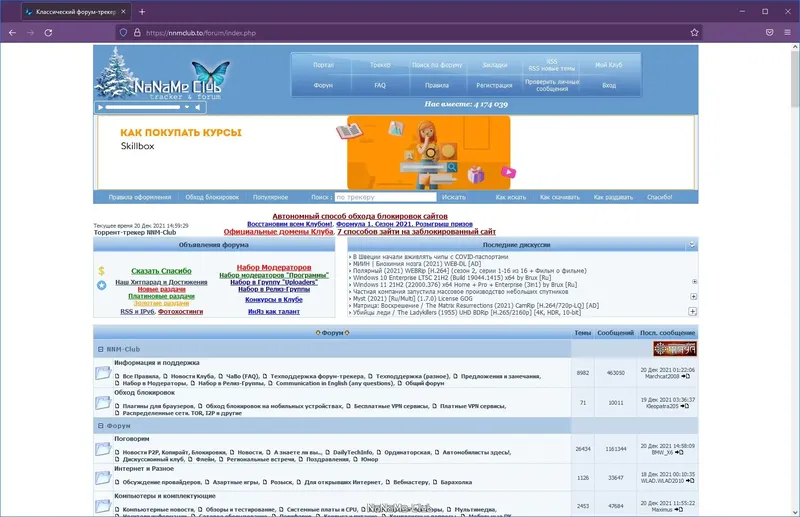Screen dimensions: 800x517
Task: Open the Регистрация menu item
Action: [x=494, y=85]
